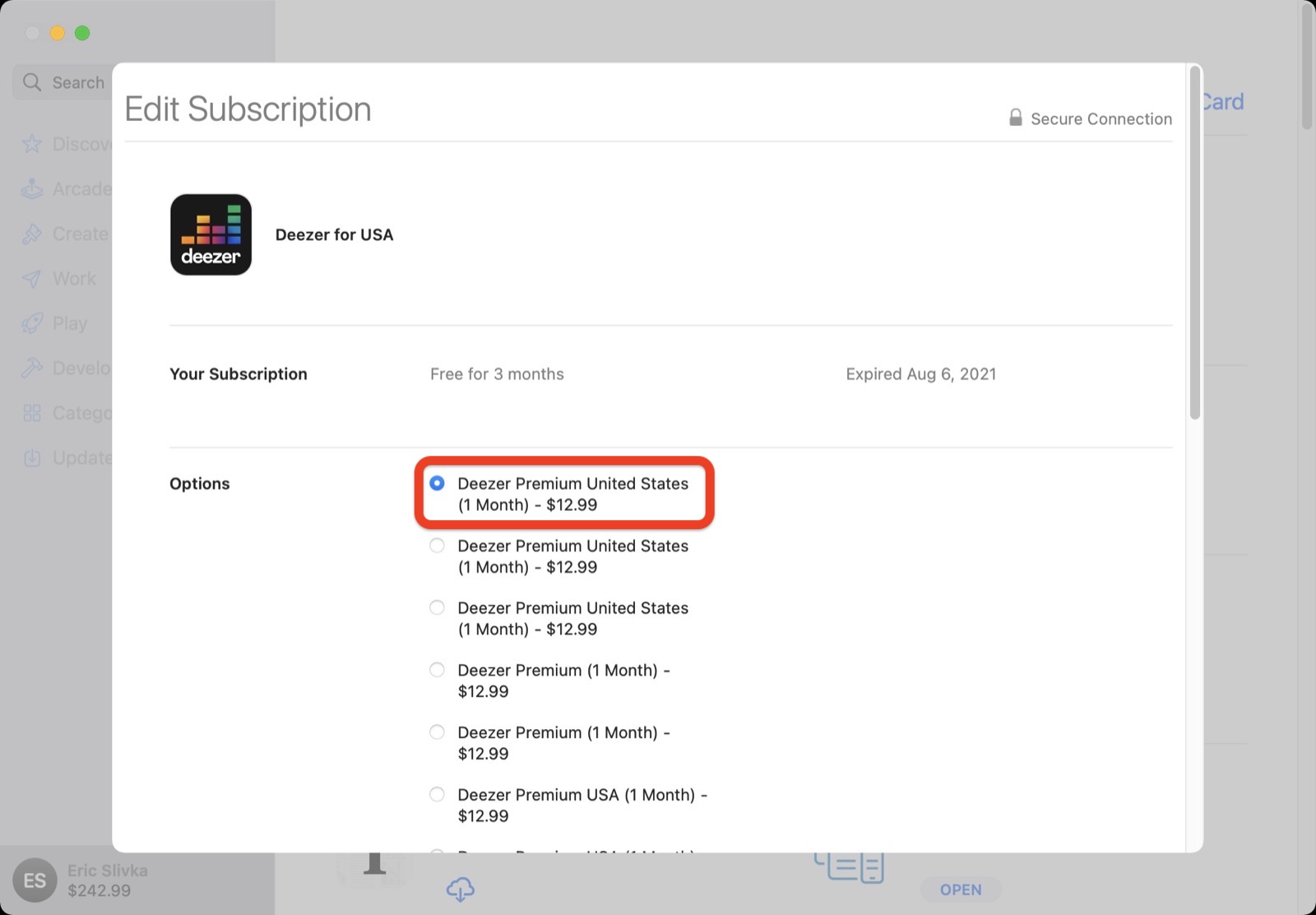Choose the second Deezer Premium (1 Month) option
This screenshot has height=915, width=1316.
[437, 732]
